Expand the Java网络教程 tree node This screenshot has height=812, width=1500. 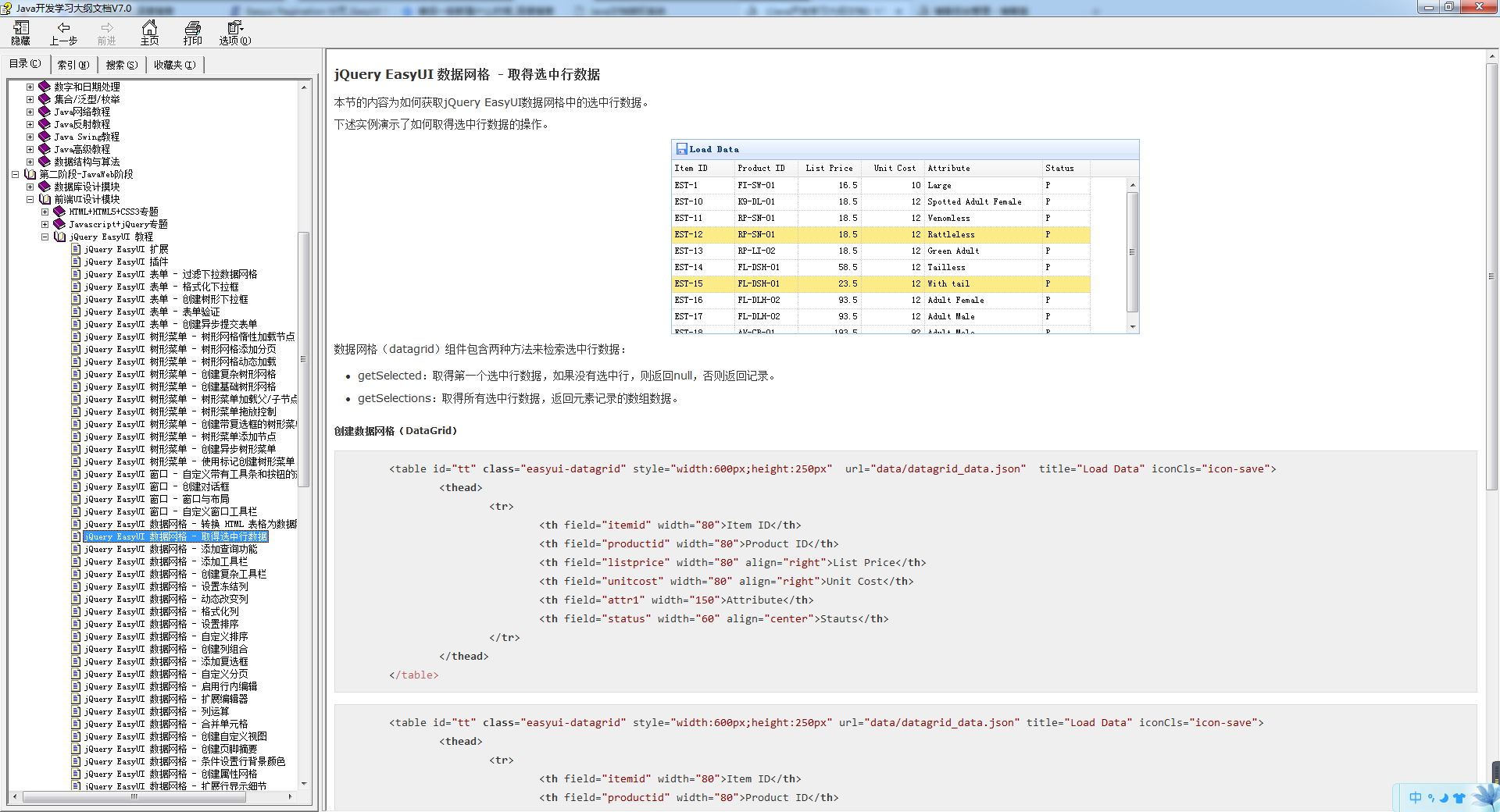coord(30,112)
